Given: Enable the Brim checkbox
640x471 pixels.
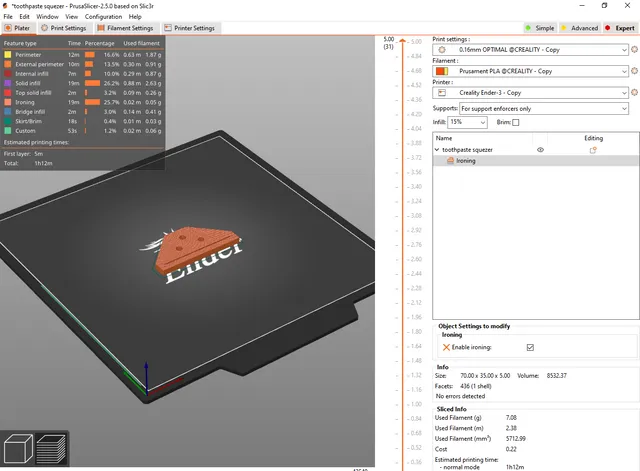Looking at the screenshot, I should [516, 122].
